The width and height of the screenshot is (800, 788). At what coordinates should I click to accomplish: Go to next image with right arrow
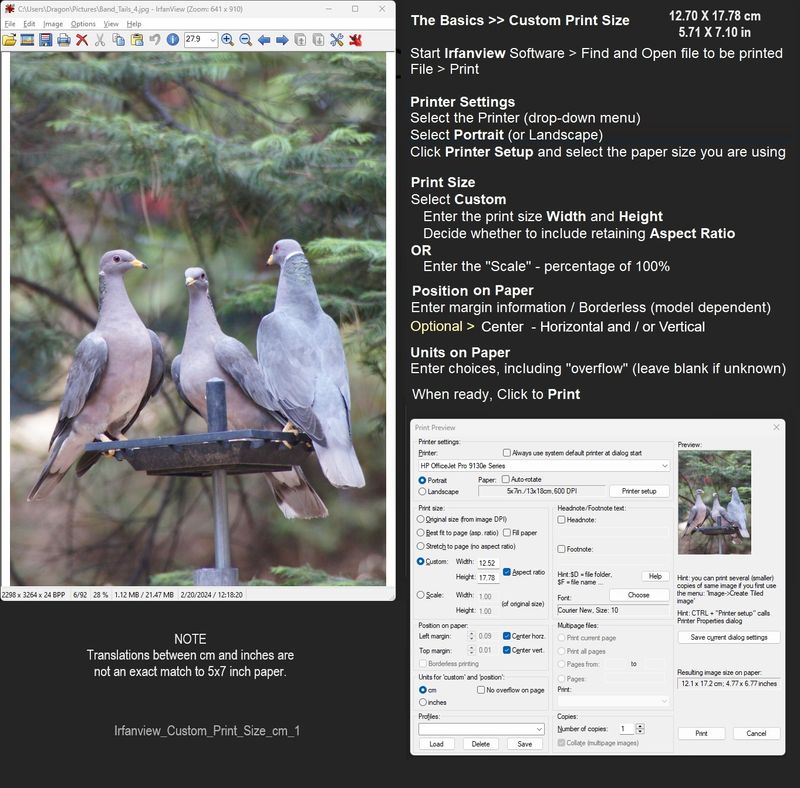click(x=282, y=40)
